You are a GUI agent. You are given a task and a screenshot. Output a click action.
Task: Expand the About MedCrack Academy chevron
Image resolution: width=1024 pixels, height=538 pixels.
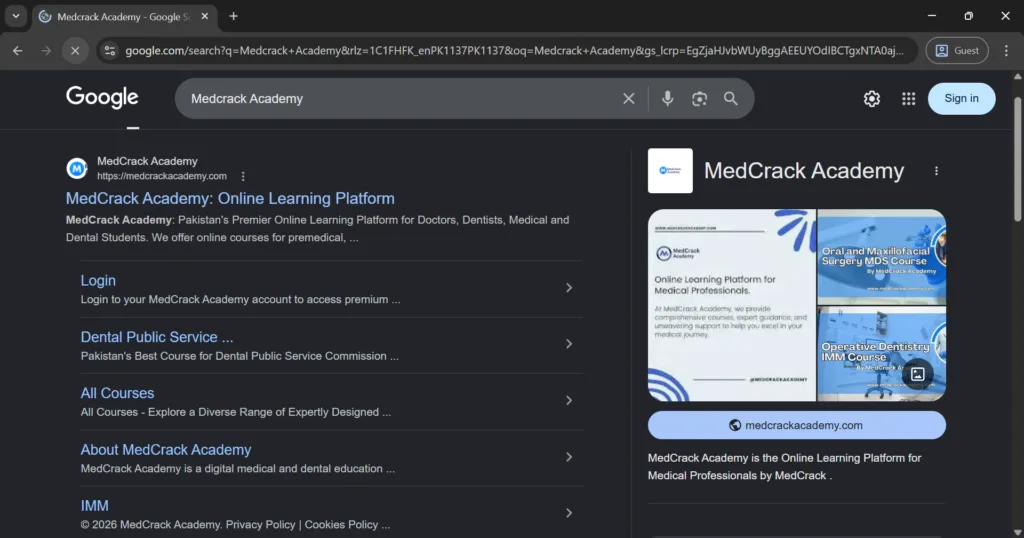click(x=569, y=457)
